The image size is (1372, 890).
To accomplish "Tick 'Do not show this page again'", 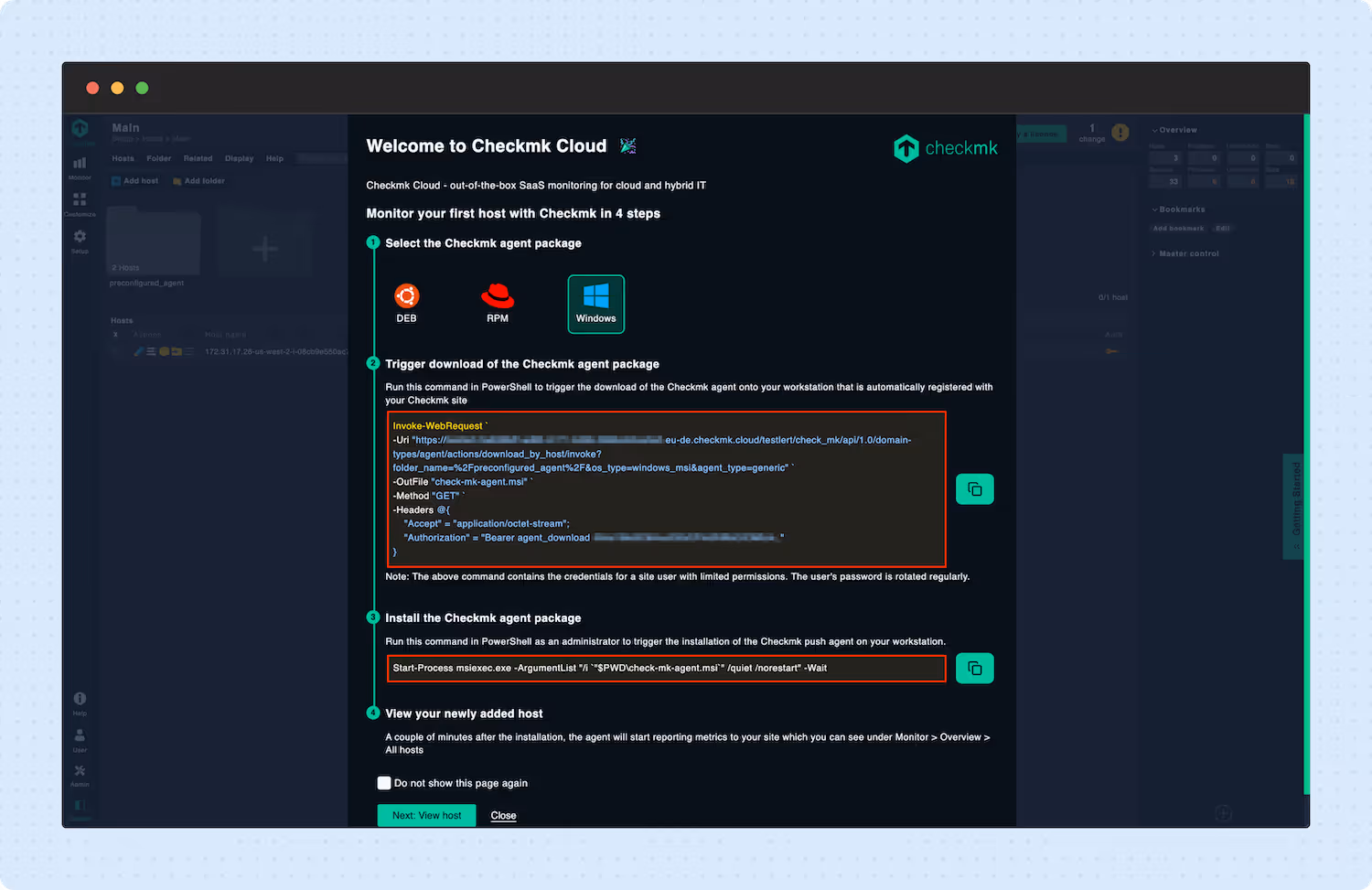I will point(384,783).
